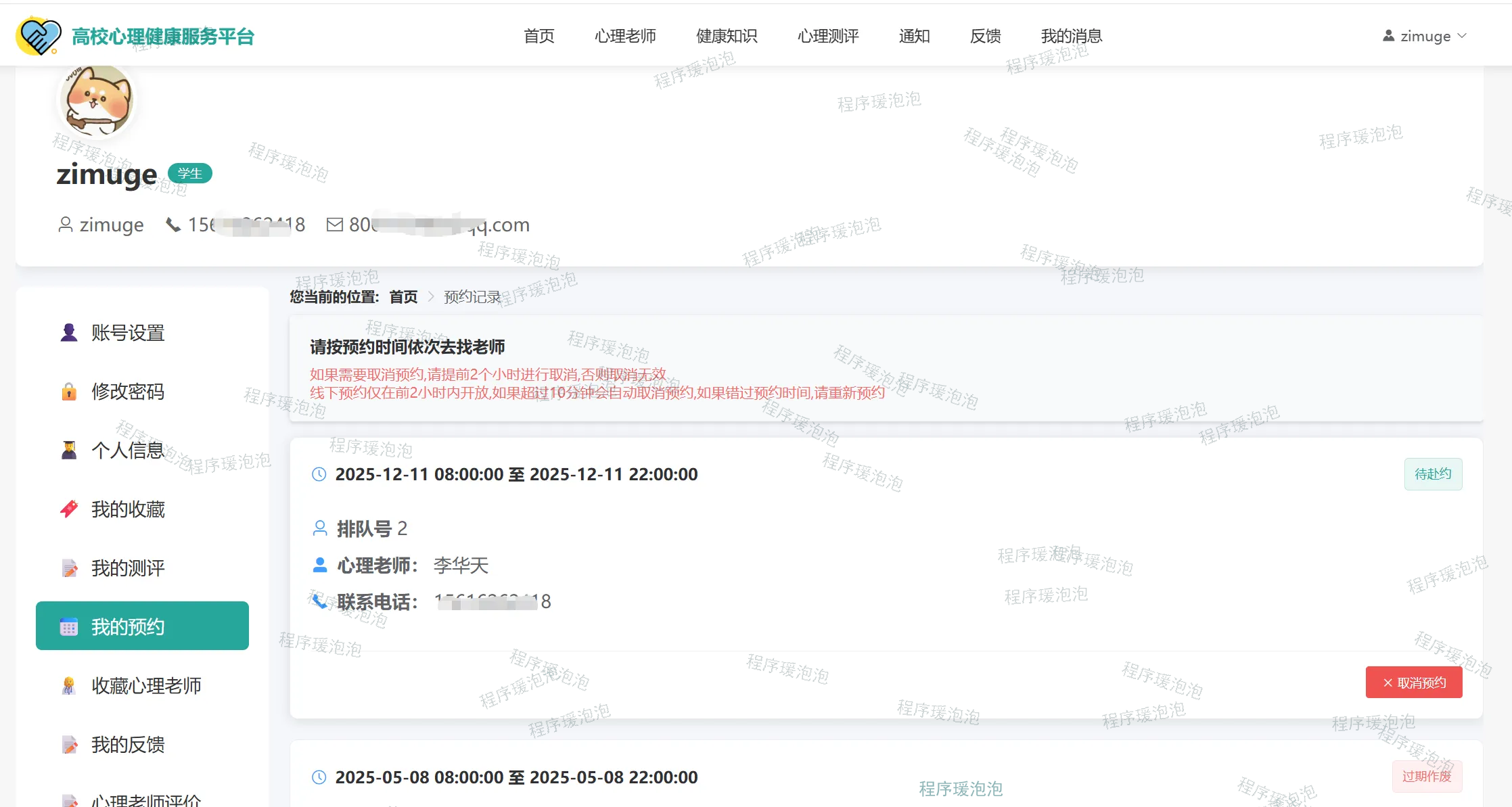Image resolution: width=1512 pixels, height=807 pixels.
Task: Click the 我的反馈 pencil-document icon
Action: tap(68, 745)
